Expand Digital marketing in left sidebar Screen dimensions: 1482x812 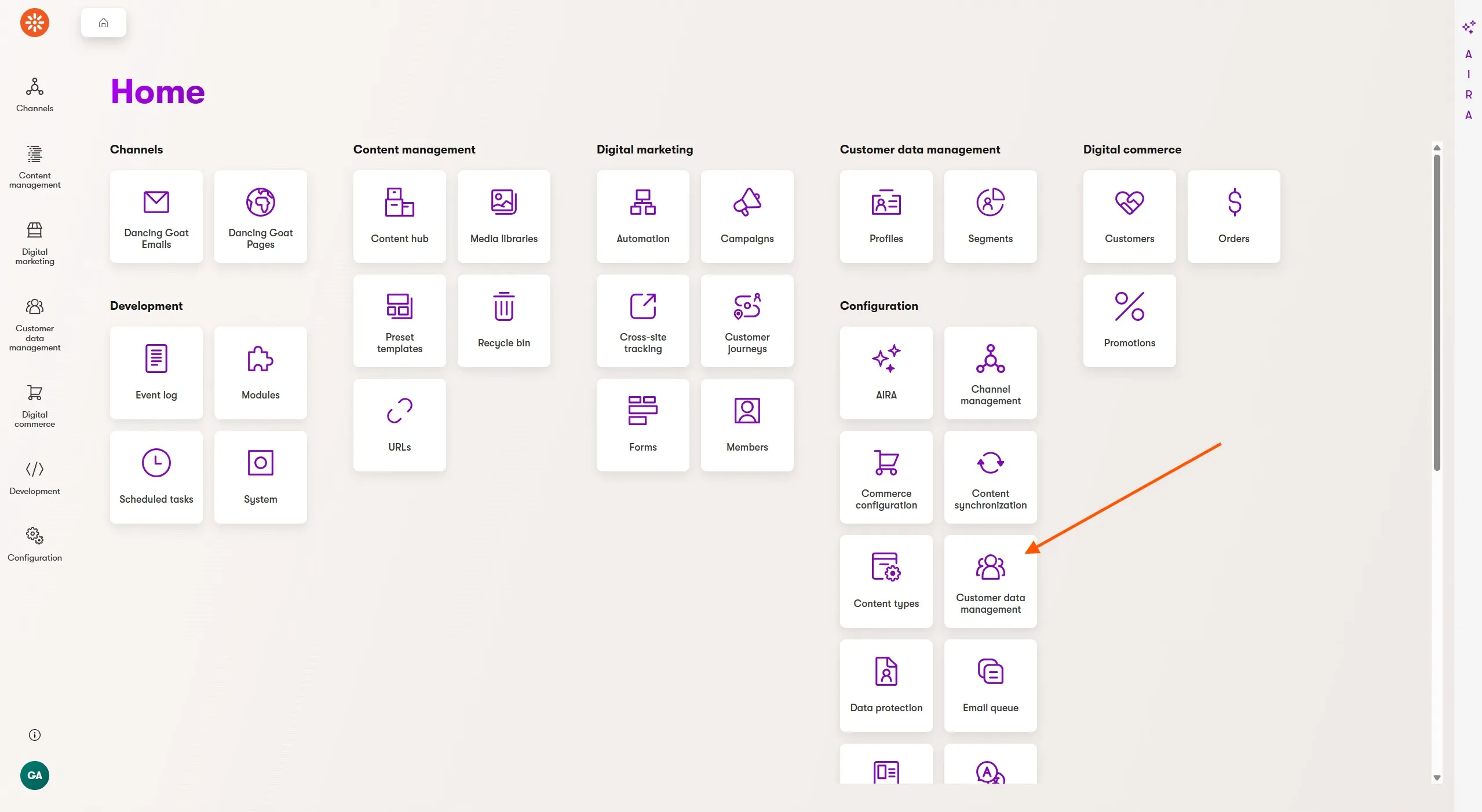35,243
